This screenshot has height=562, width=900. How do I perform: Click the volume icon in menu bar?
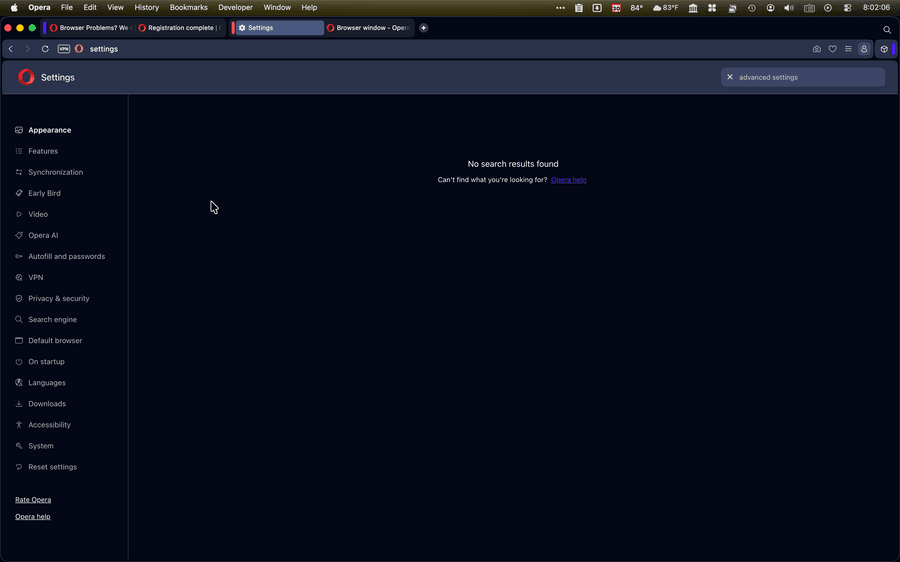pos(789,7)
